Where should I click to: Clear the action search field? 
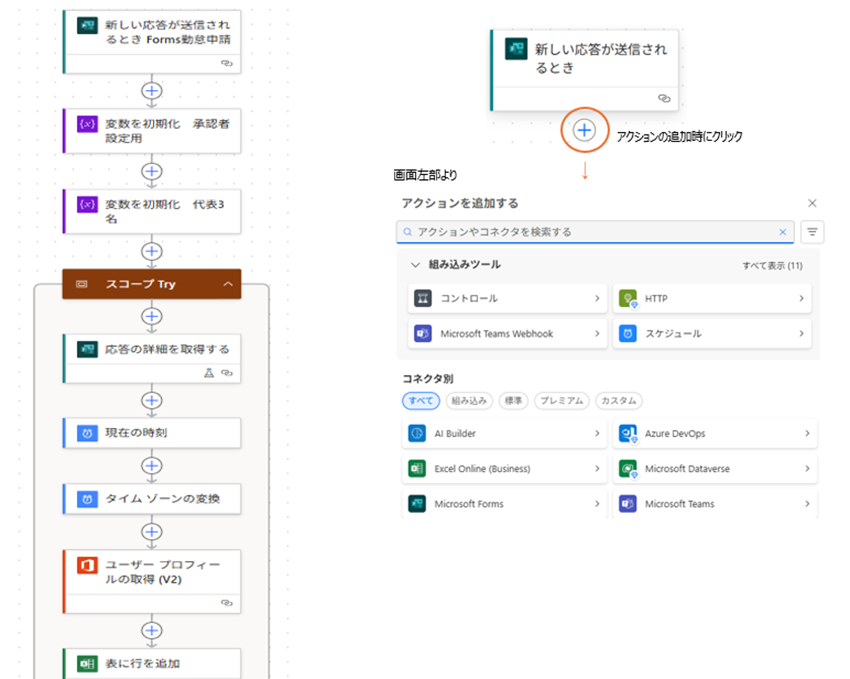coord(783,232)
